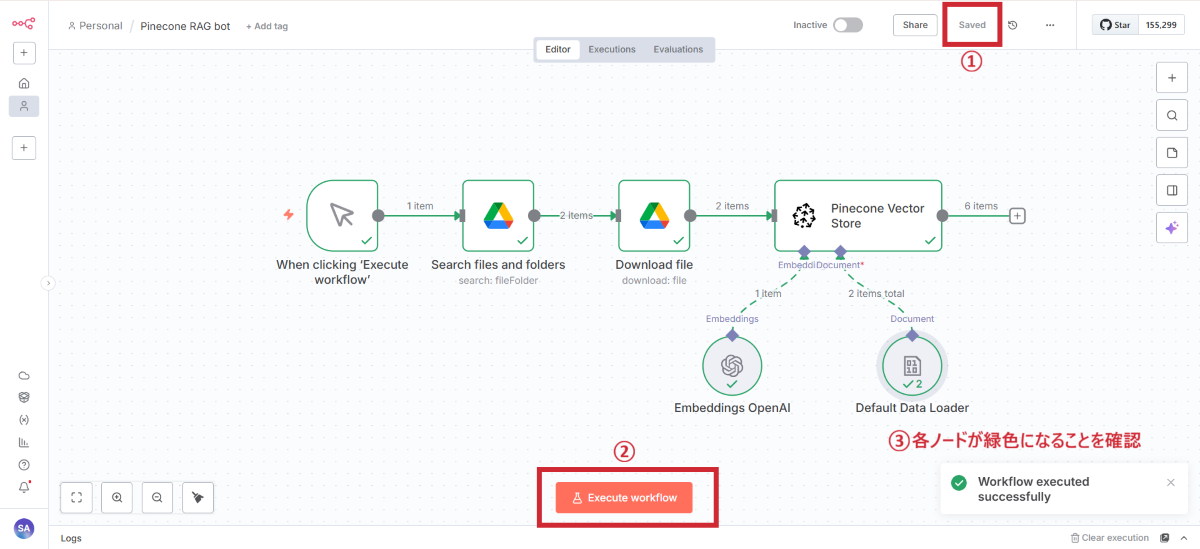The image size is (1200, 549).
Task: Select the Pinecone Vector Store node
Action: 858,216
